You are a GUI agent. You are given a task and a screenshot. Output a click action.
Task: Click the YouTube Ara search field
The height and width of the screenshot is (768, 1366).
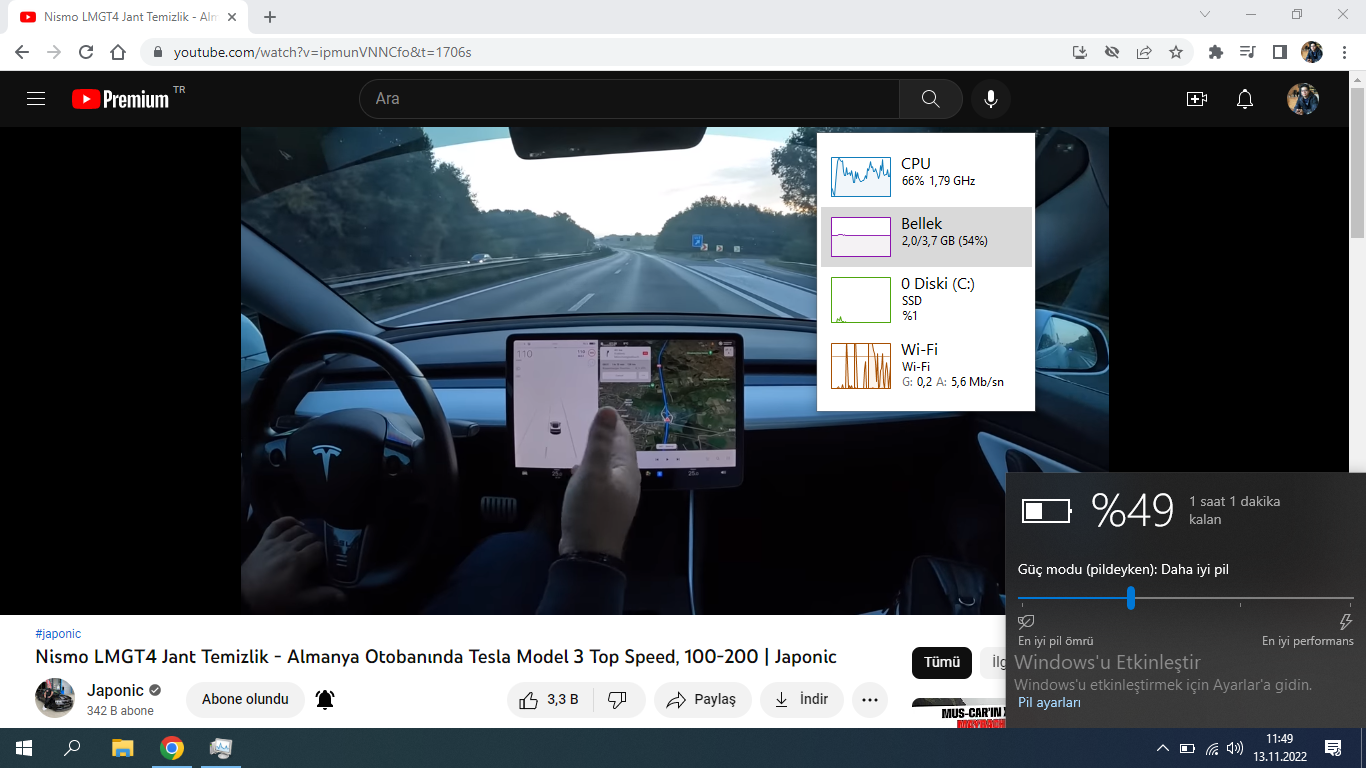pos(629,99)
